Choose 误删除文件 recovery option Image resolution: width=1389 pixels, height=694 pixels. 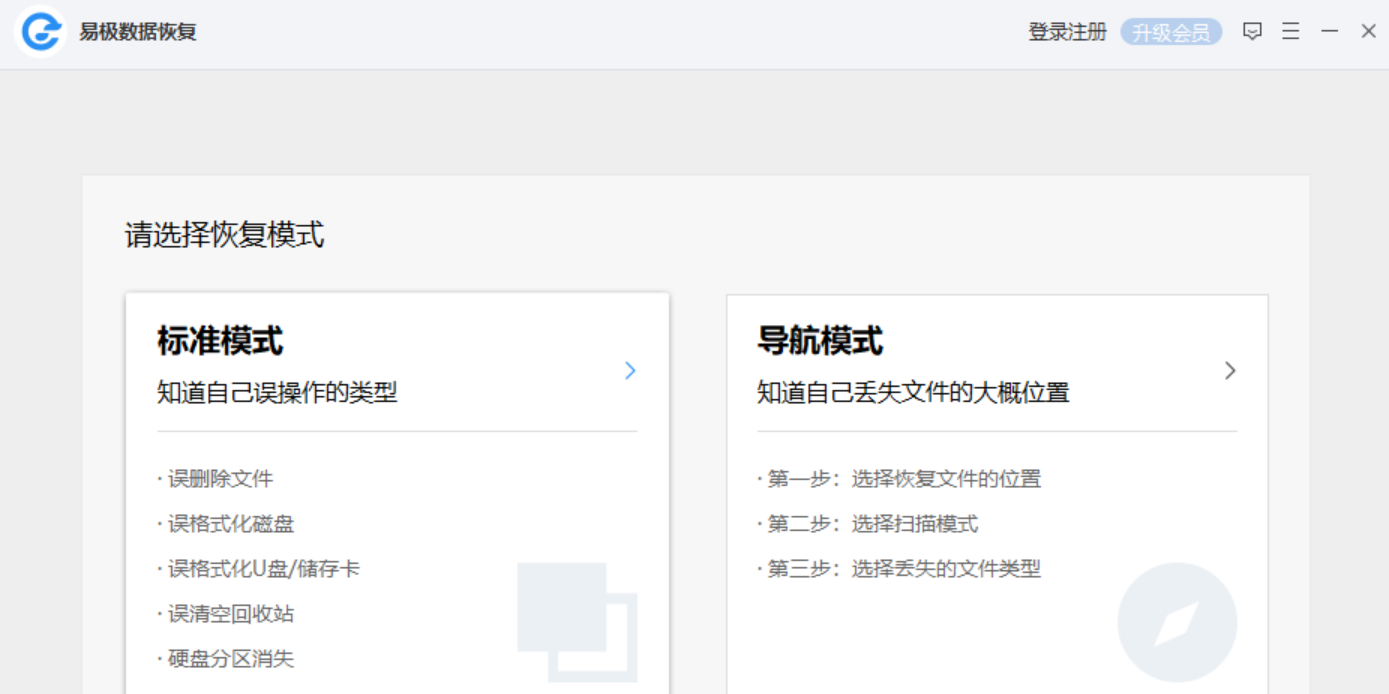(x=220, y=479)
